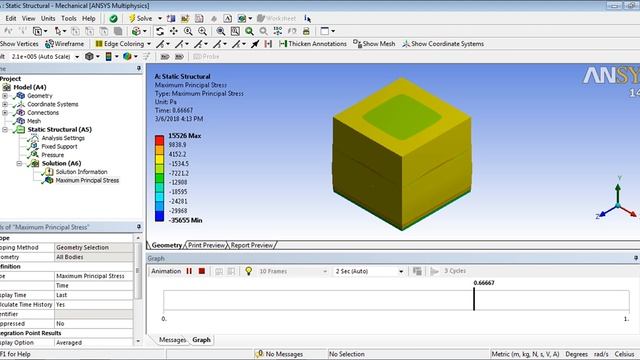Select Pressure in the tree
Image resolution: width=640 pixels, height=360 pixels.
click(53, 155)
